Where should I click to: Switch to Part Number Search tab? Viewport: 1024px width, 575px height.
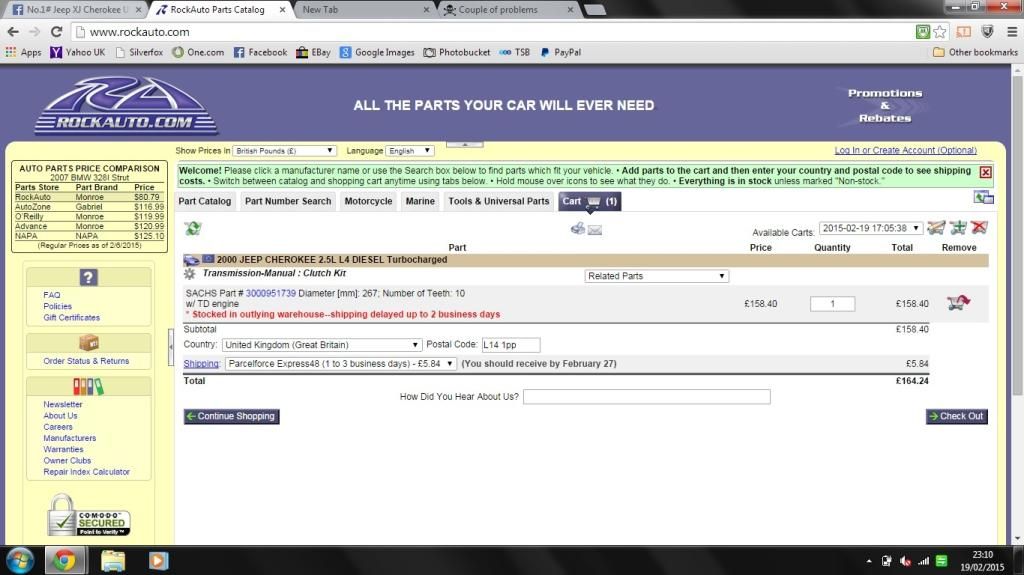coord(288,201)
